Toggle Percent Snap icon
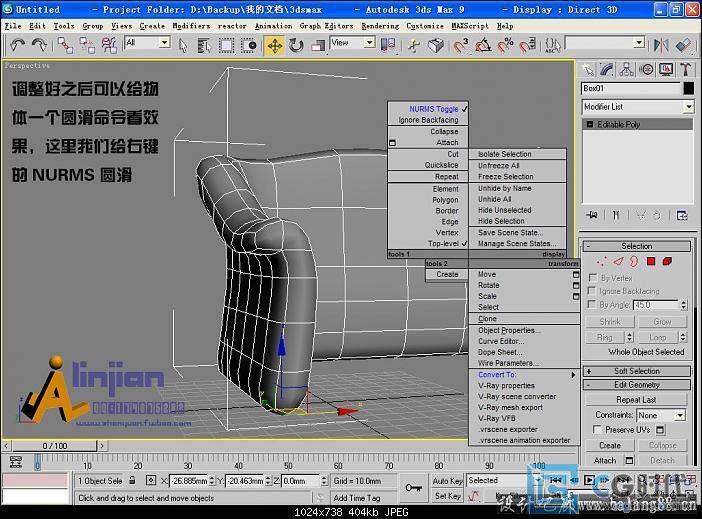The height and width of the screenshot is (519, 702). [x=505, y=46]
